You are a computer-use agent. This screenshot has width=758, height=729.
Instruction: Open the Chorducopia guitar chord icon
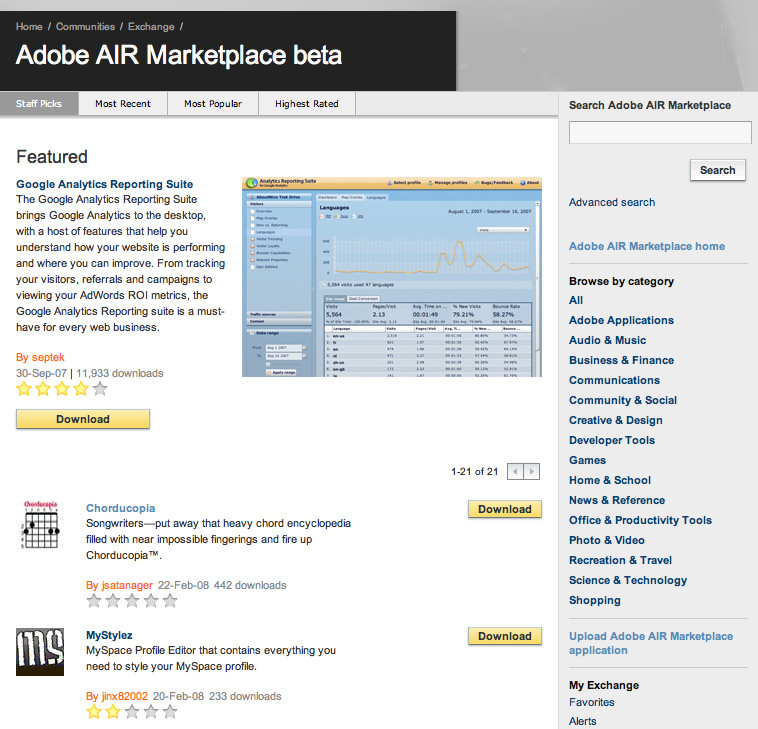tap(41, 525)
